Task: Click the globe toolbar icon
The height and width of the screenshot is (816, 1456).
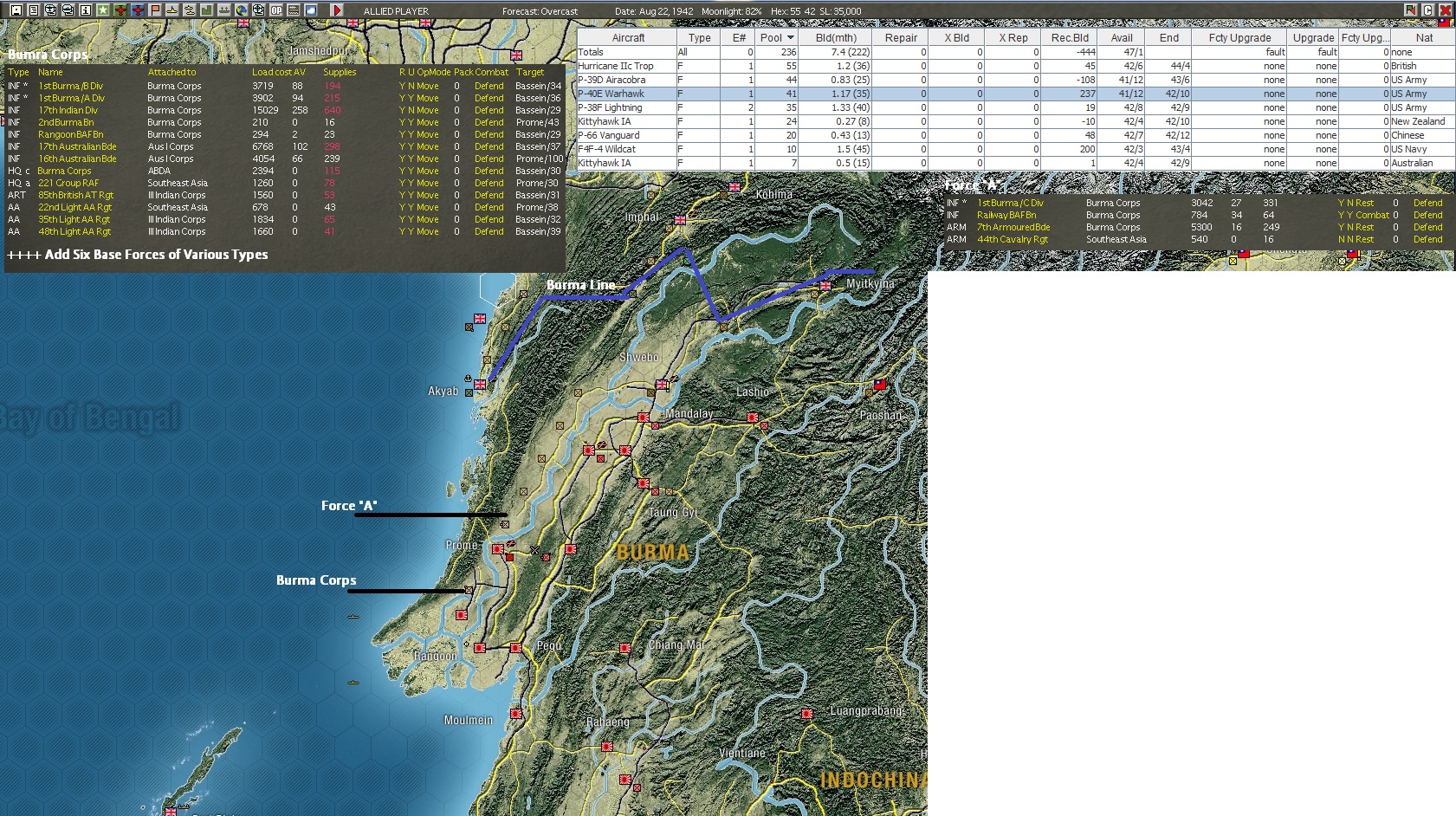Action: tap(241, 10)
